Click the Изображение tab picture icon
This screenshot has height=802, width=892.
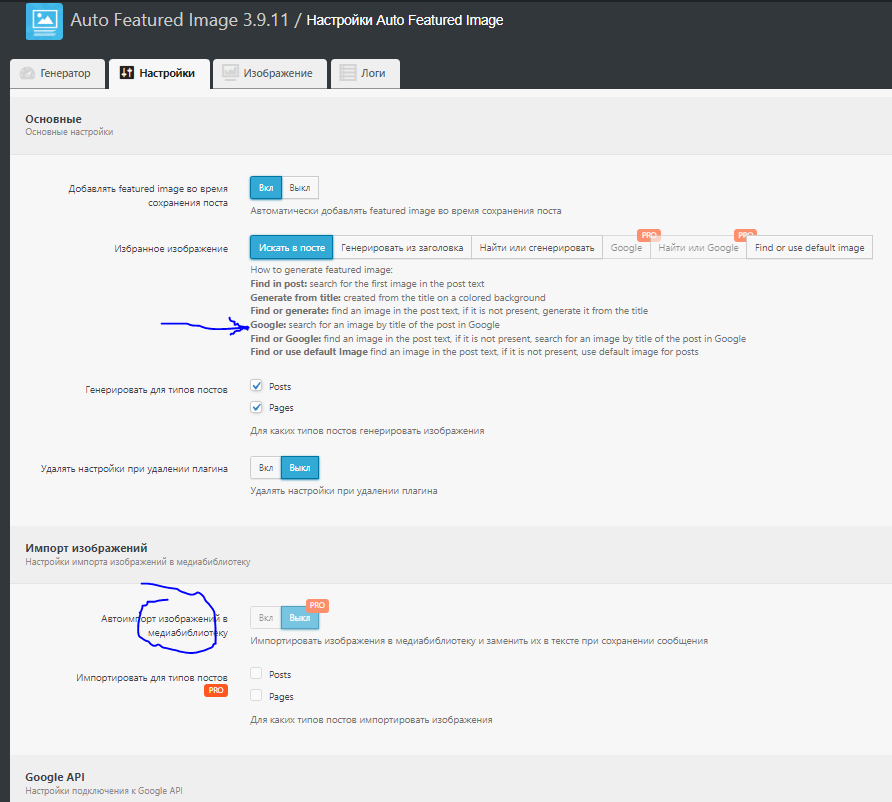(230, 73)
